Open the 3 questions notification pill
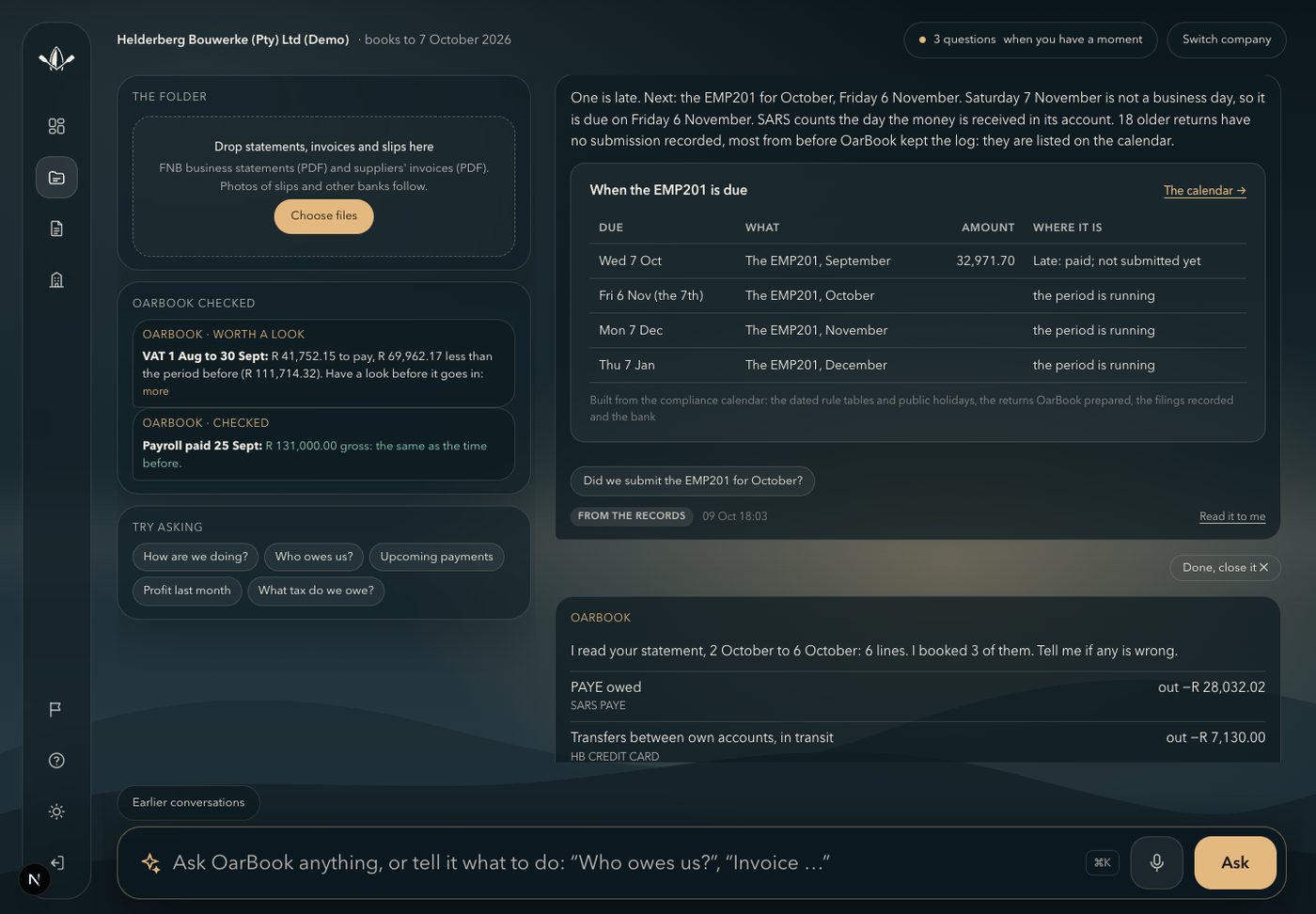The image size is (1316, 914). [1030, 39]
